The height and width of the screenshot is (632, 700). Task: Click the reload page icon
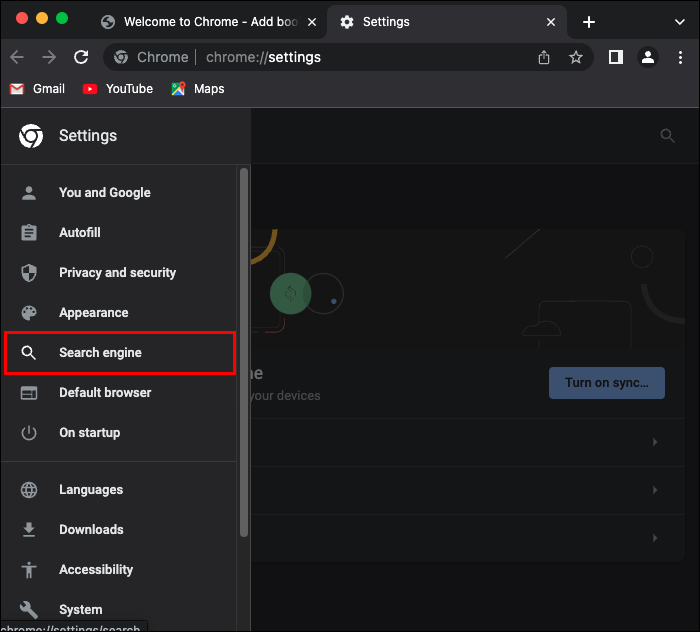pos(82,58)
